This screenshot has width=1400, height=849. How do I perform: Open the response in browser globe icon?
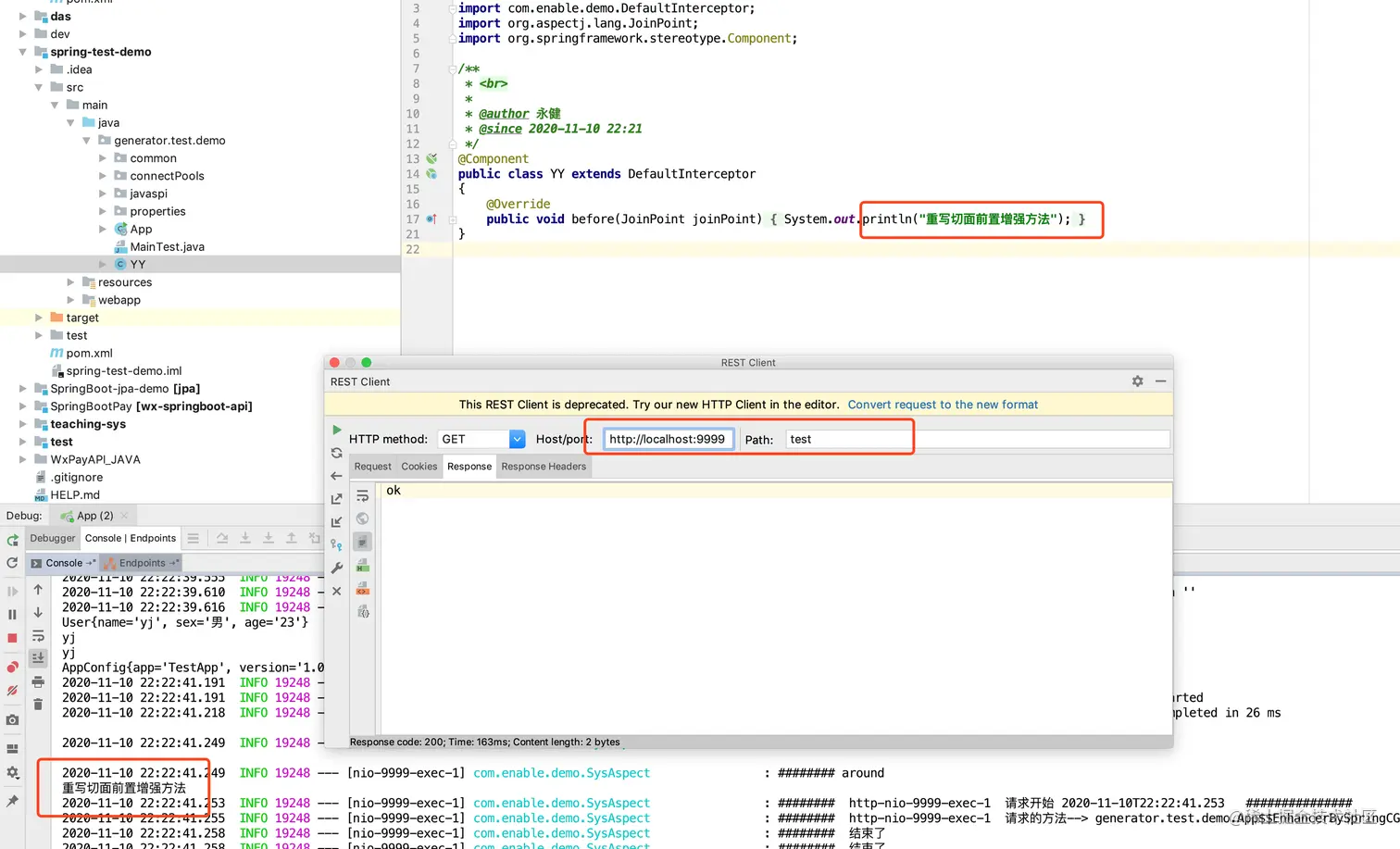[x=363, y=518]
